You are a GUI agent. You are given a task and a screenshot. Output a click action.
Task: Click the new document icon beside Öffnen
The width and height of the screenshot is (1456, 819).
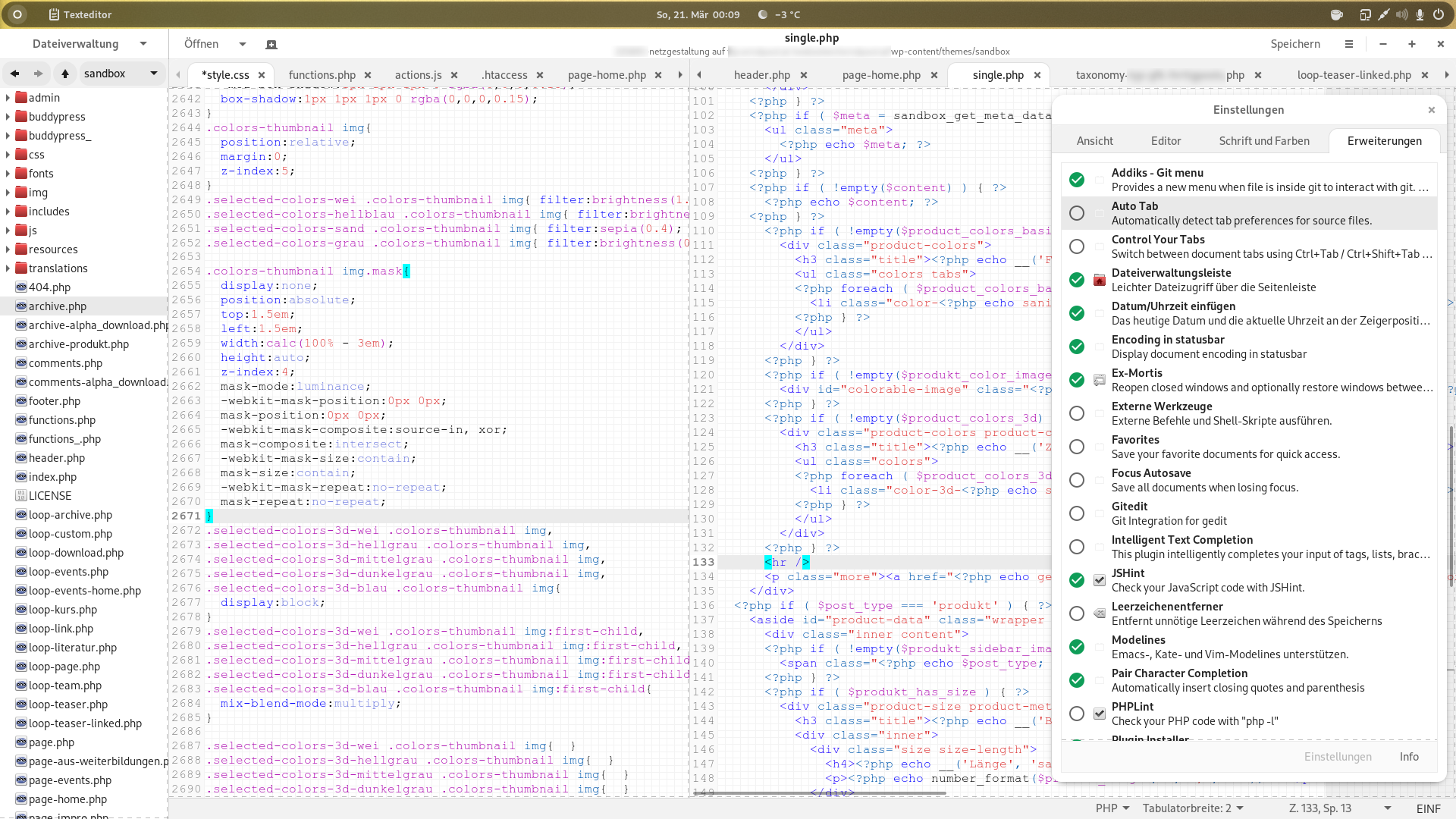[x=271, y=44]
